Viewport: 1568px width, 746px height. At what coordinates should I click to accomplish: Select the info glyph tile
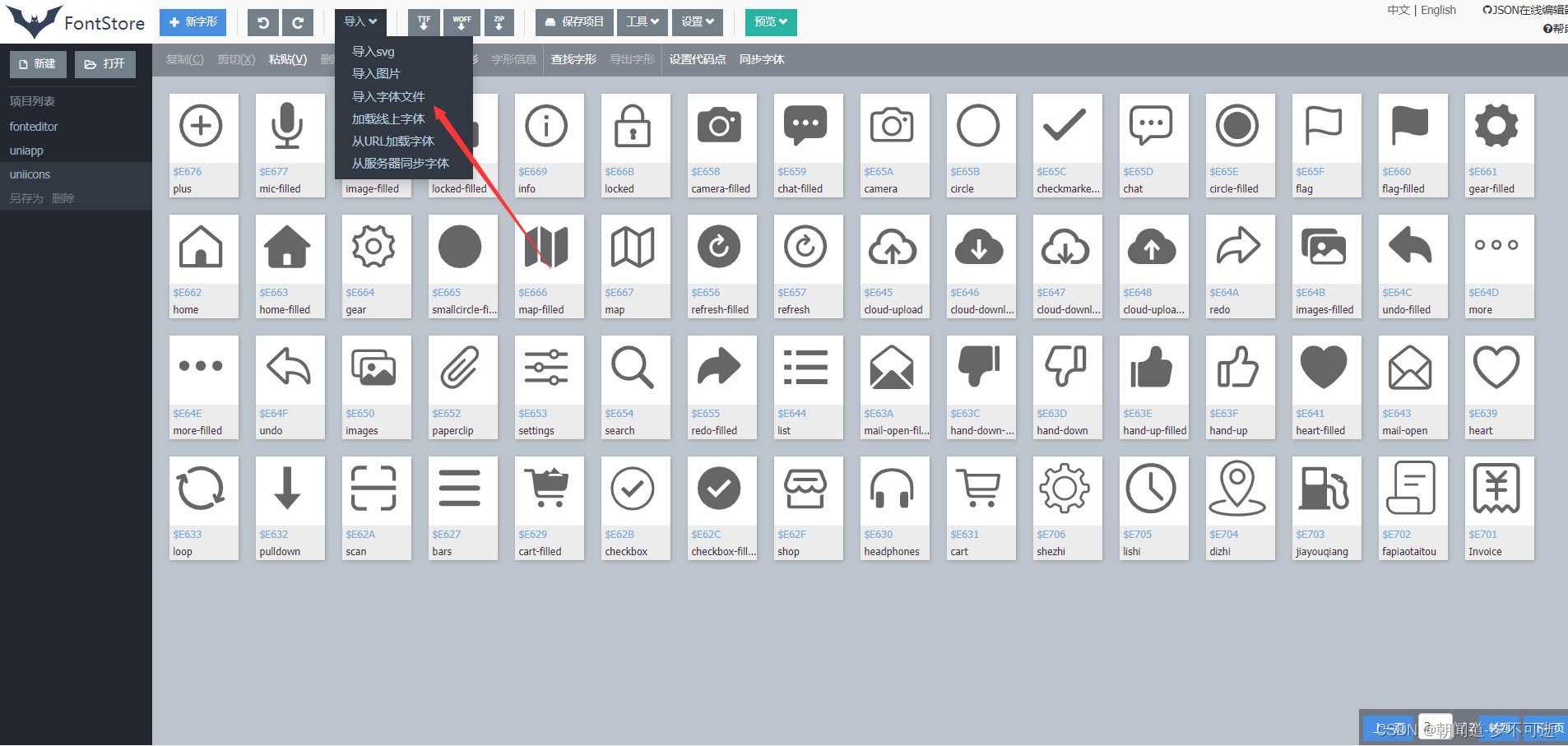point(550,145)
